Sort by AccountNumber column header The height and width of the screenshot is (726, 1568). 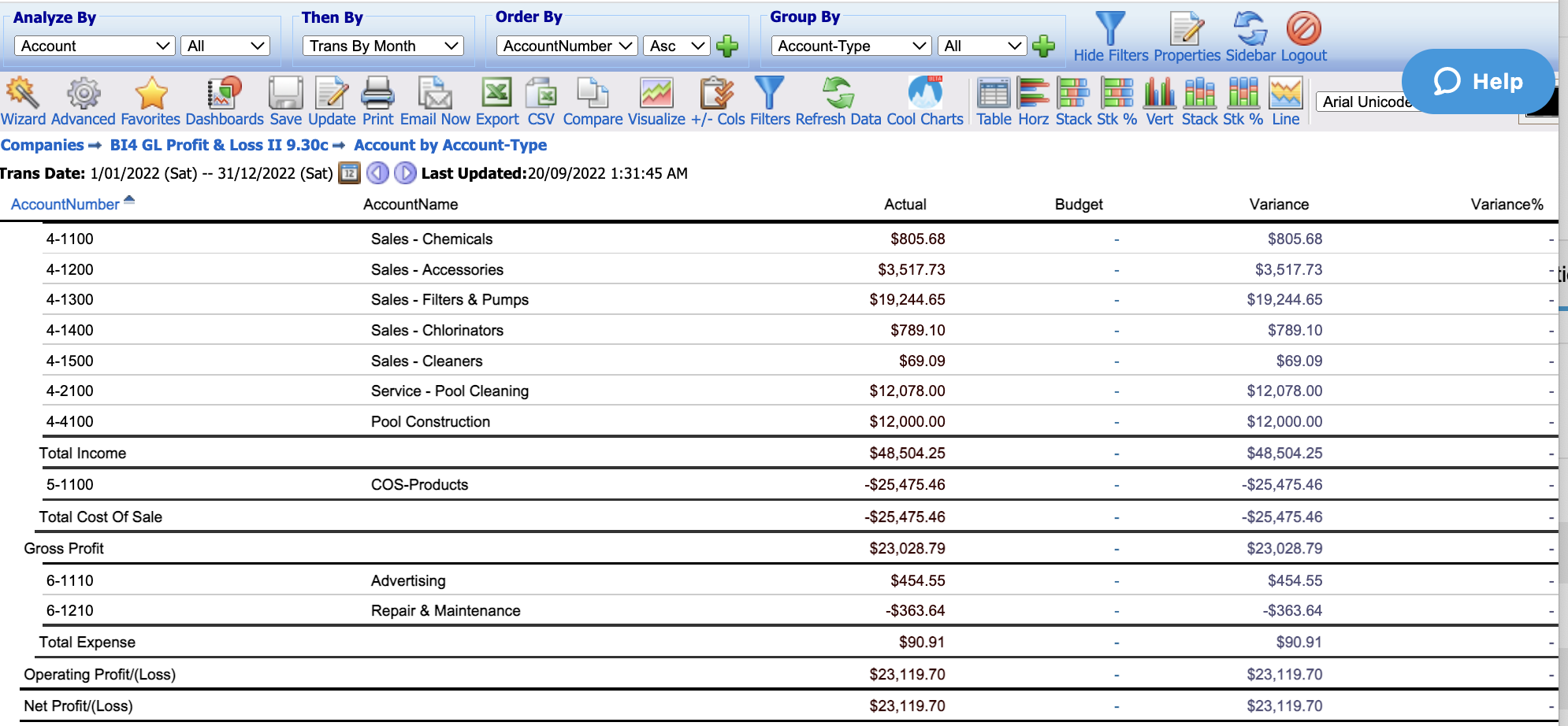pyautogui.click(x=65, y=204)
